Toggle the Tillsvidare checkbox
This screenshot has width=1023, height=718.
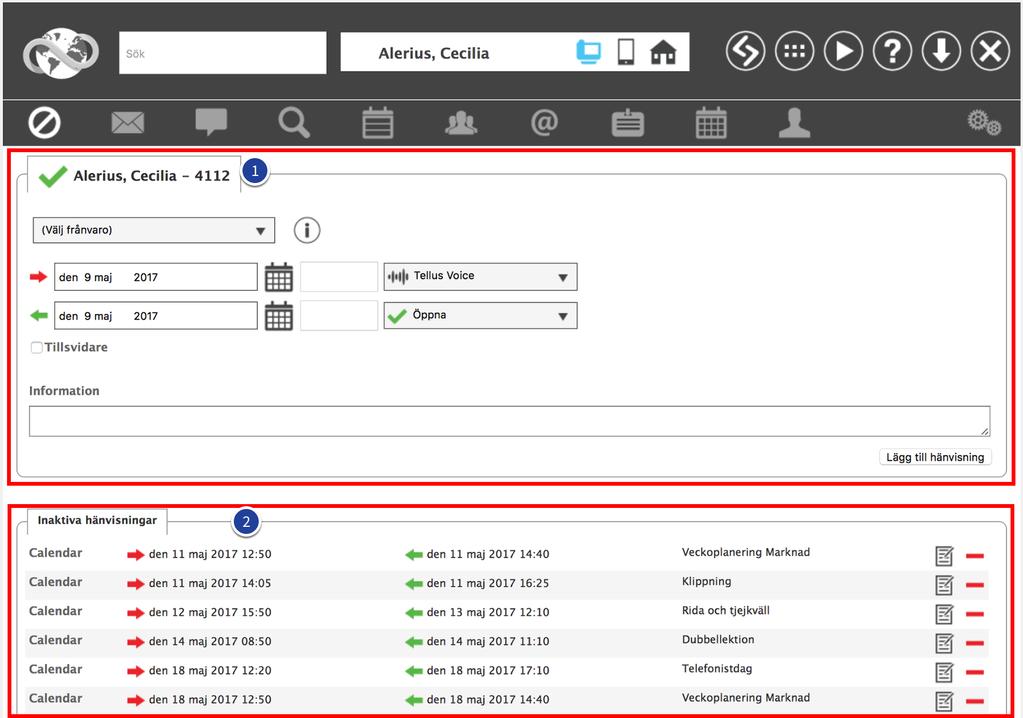(x=37, y=348)
